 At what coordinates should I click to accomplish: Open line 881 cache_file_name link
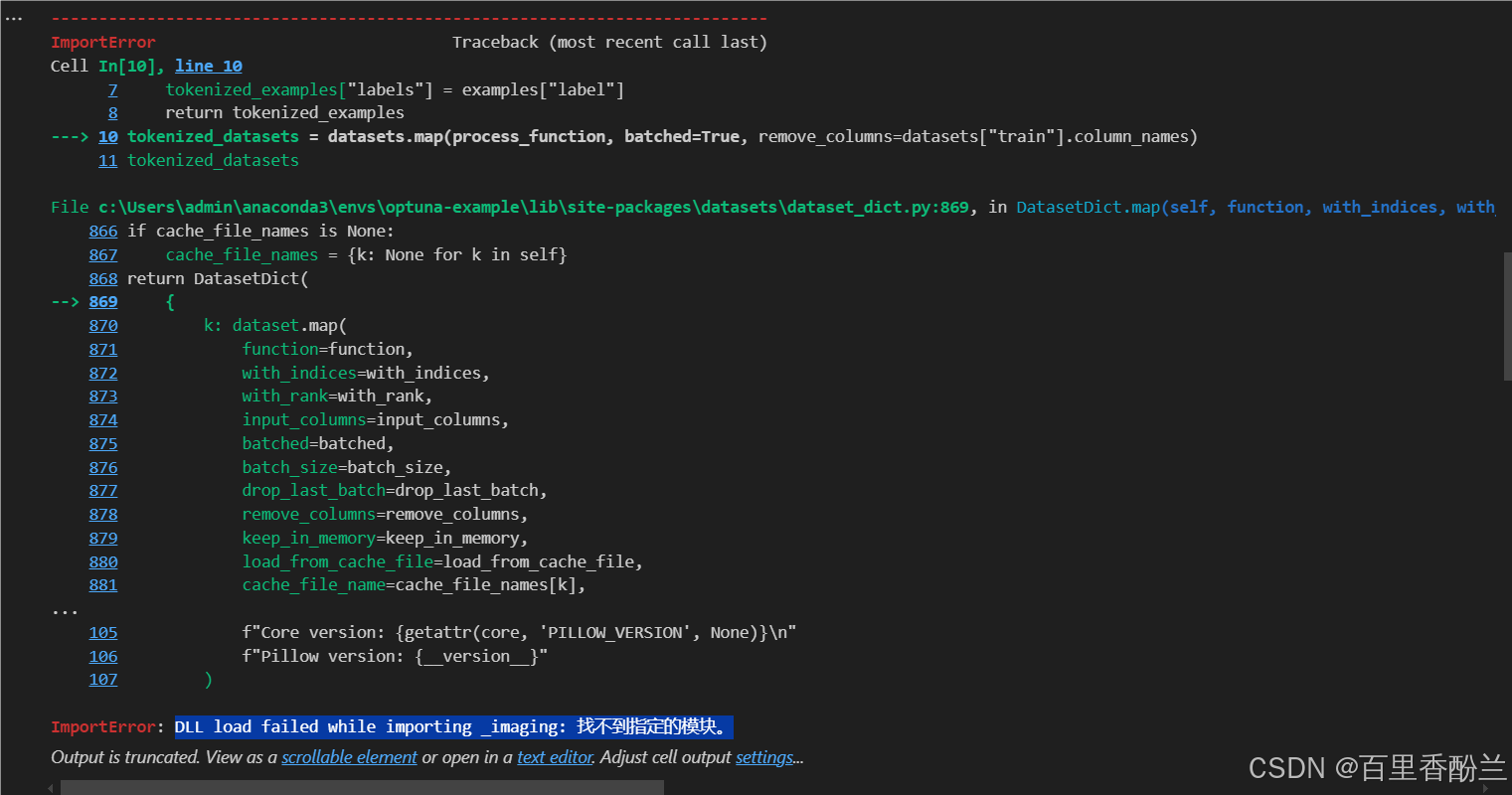click(x=103, y=584)
